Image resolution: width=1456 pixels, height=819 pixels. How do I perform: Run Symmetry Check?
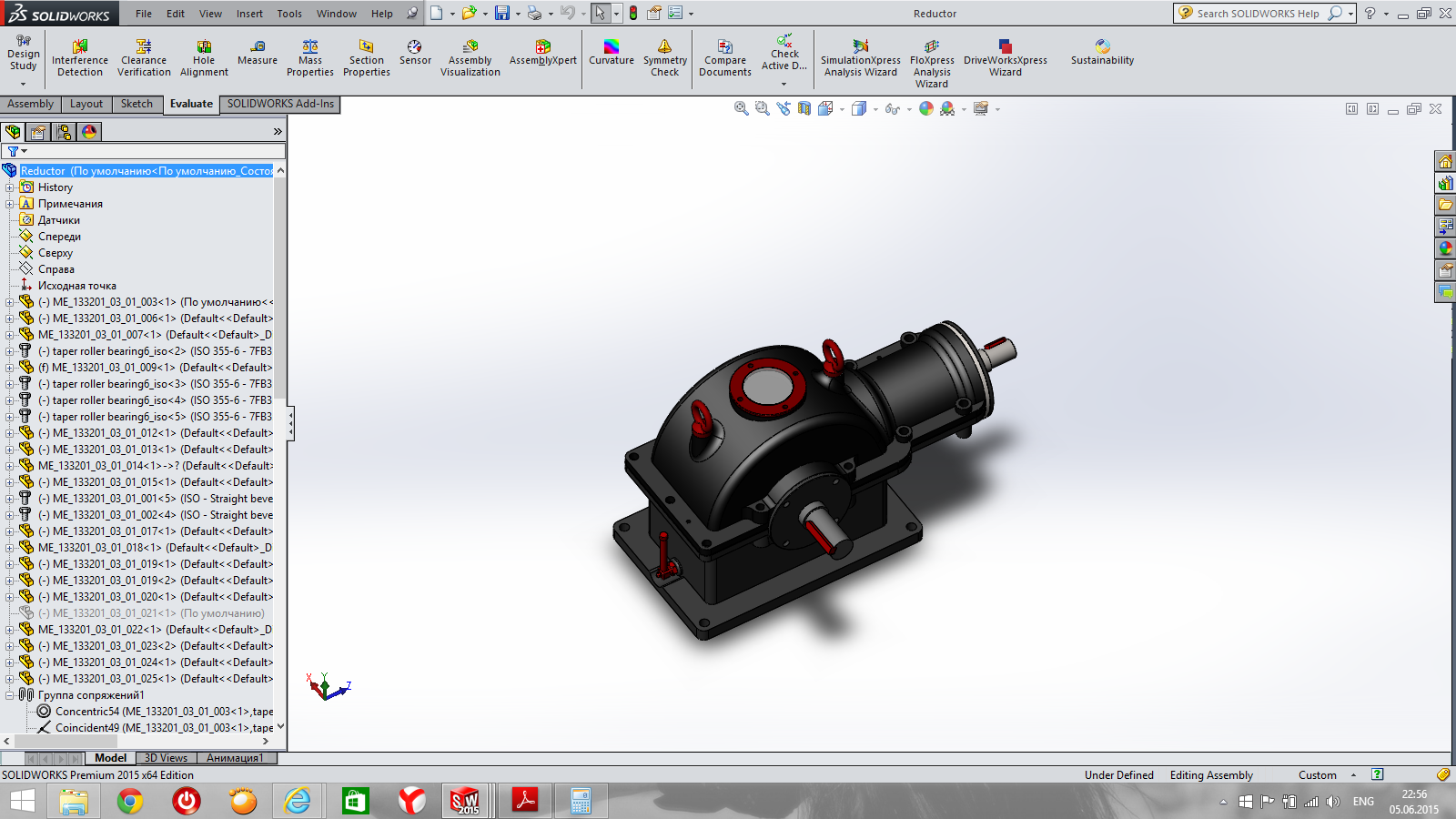click(x=665, y=58)
